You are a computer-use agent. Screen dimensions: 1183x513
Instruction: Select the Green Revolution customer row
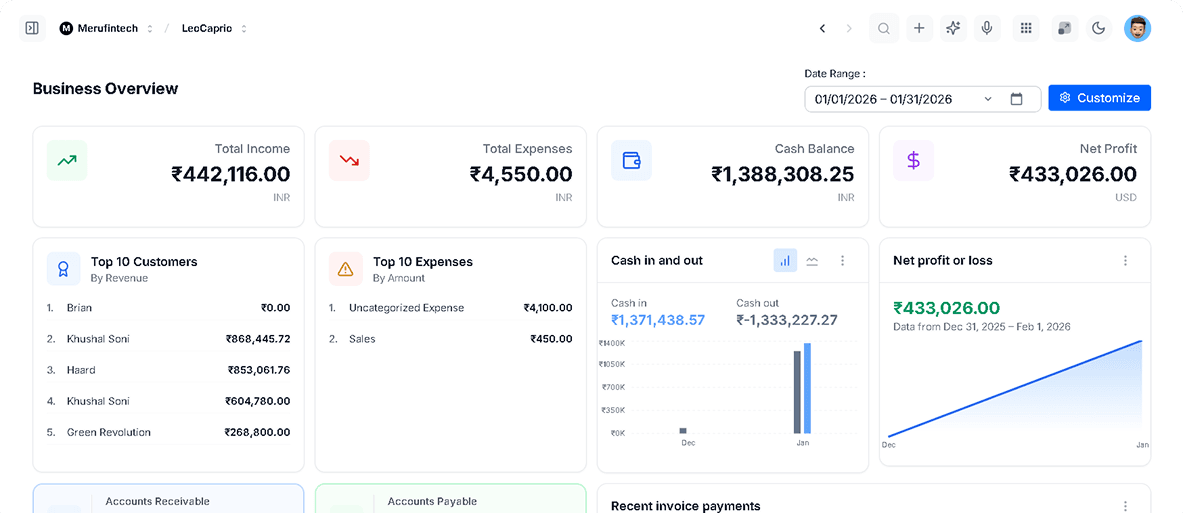168,432
